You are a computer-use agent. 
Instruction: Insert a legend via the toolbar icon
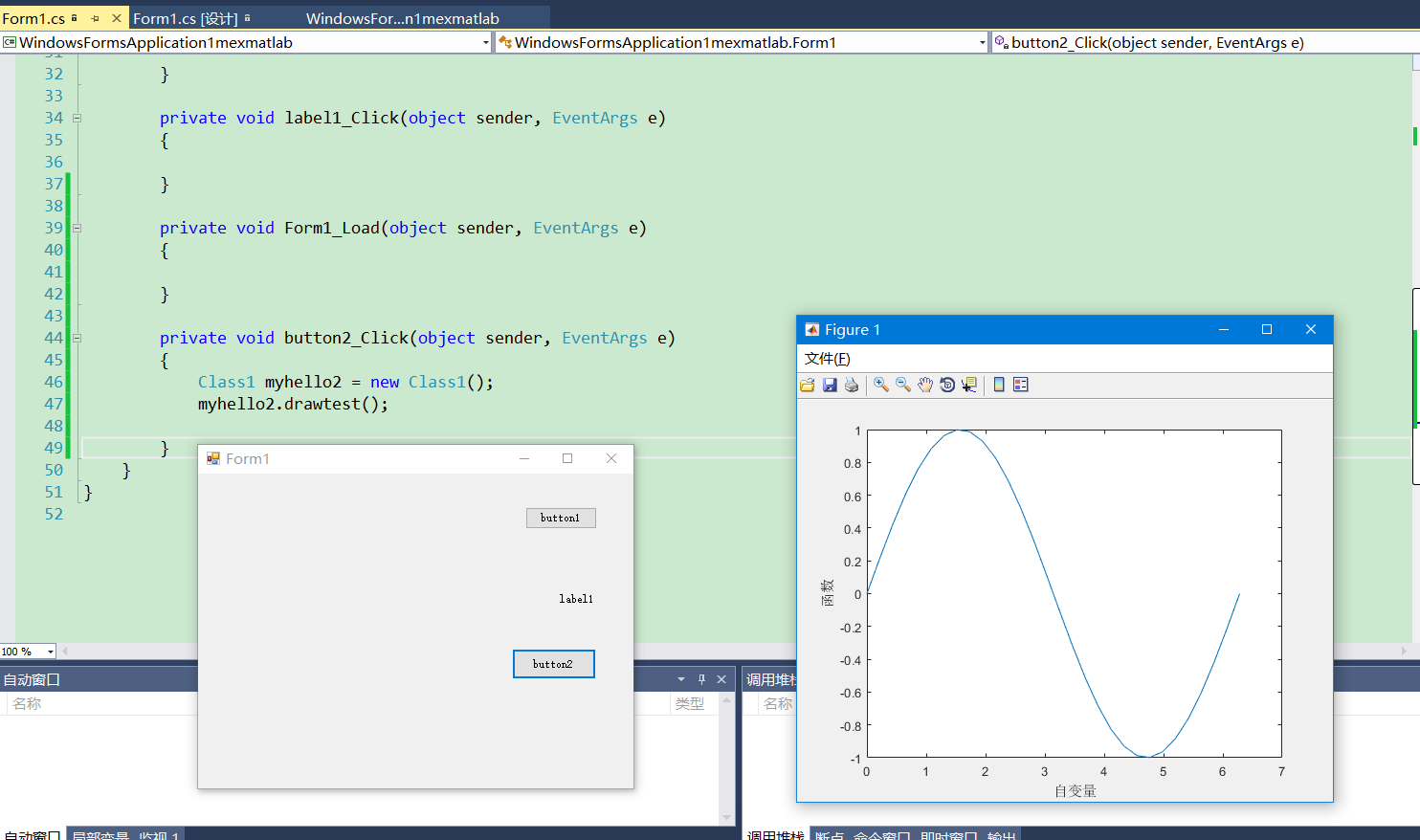point(1021,385)
